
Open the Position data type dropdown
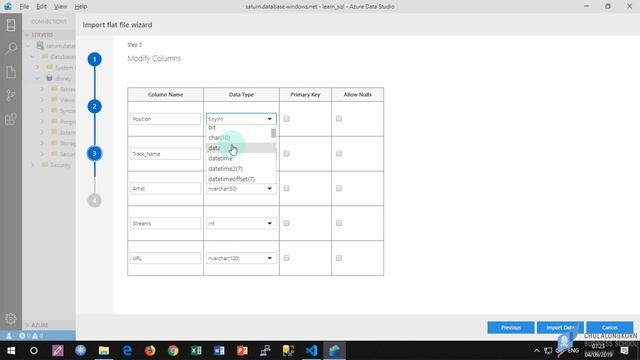pos(241,119)
